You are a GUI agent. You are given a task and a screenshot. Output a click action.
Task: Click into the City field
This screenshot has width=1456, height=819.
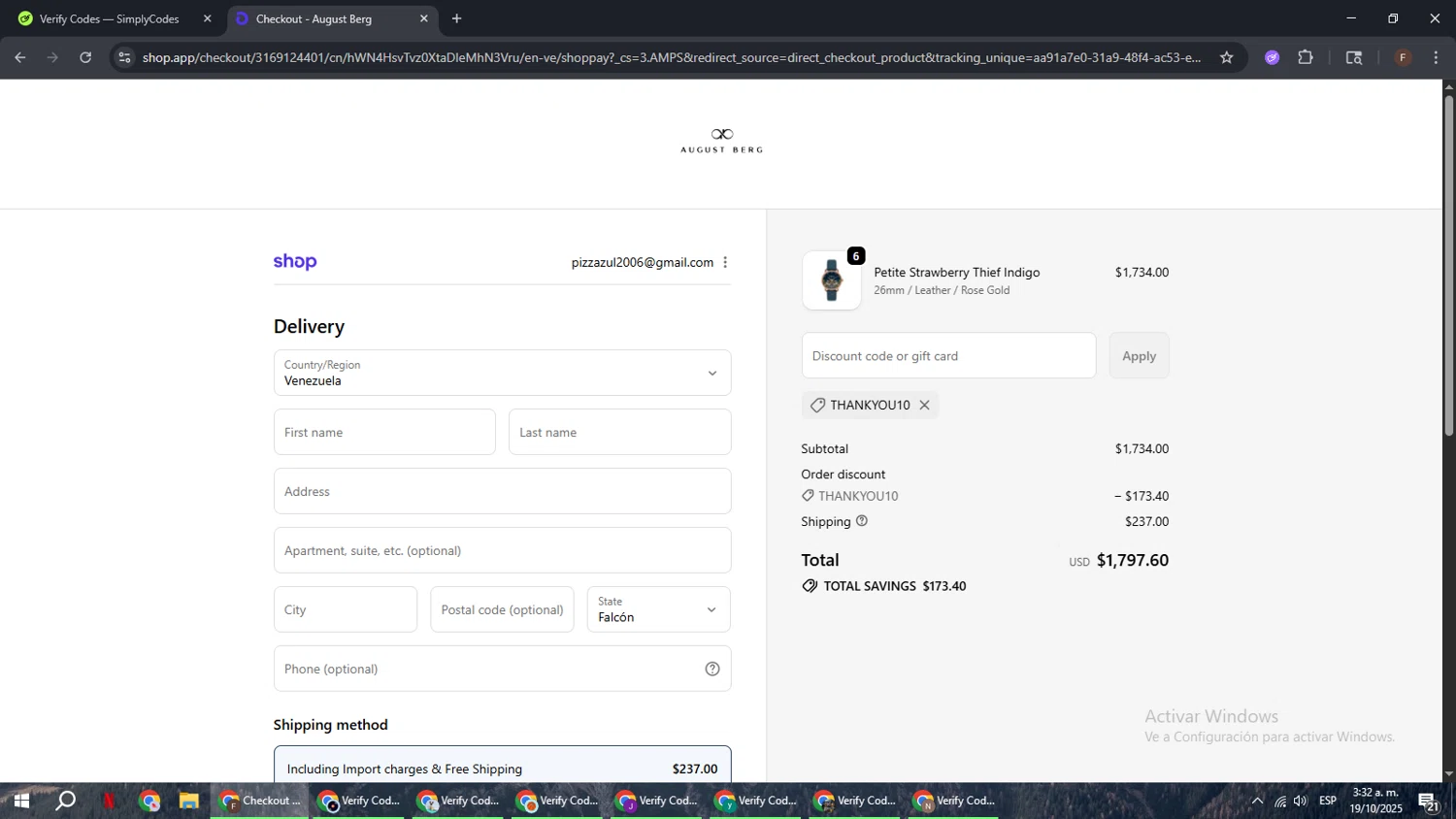pyautogui.click(x=346, y=609)
